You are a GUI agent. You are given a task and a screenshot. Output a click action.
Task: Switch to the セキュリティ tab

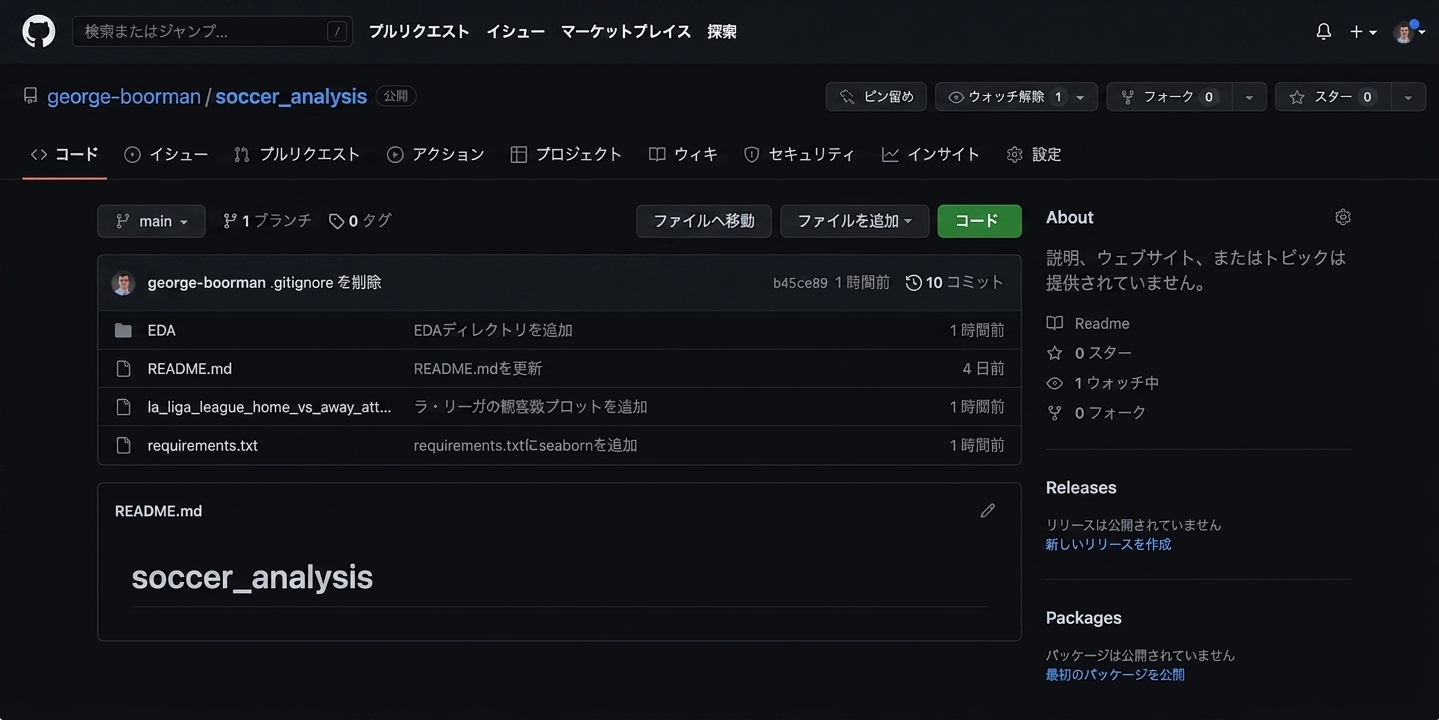(800, 154)
